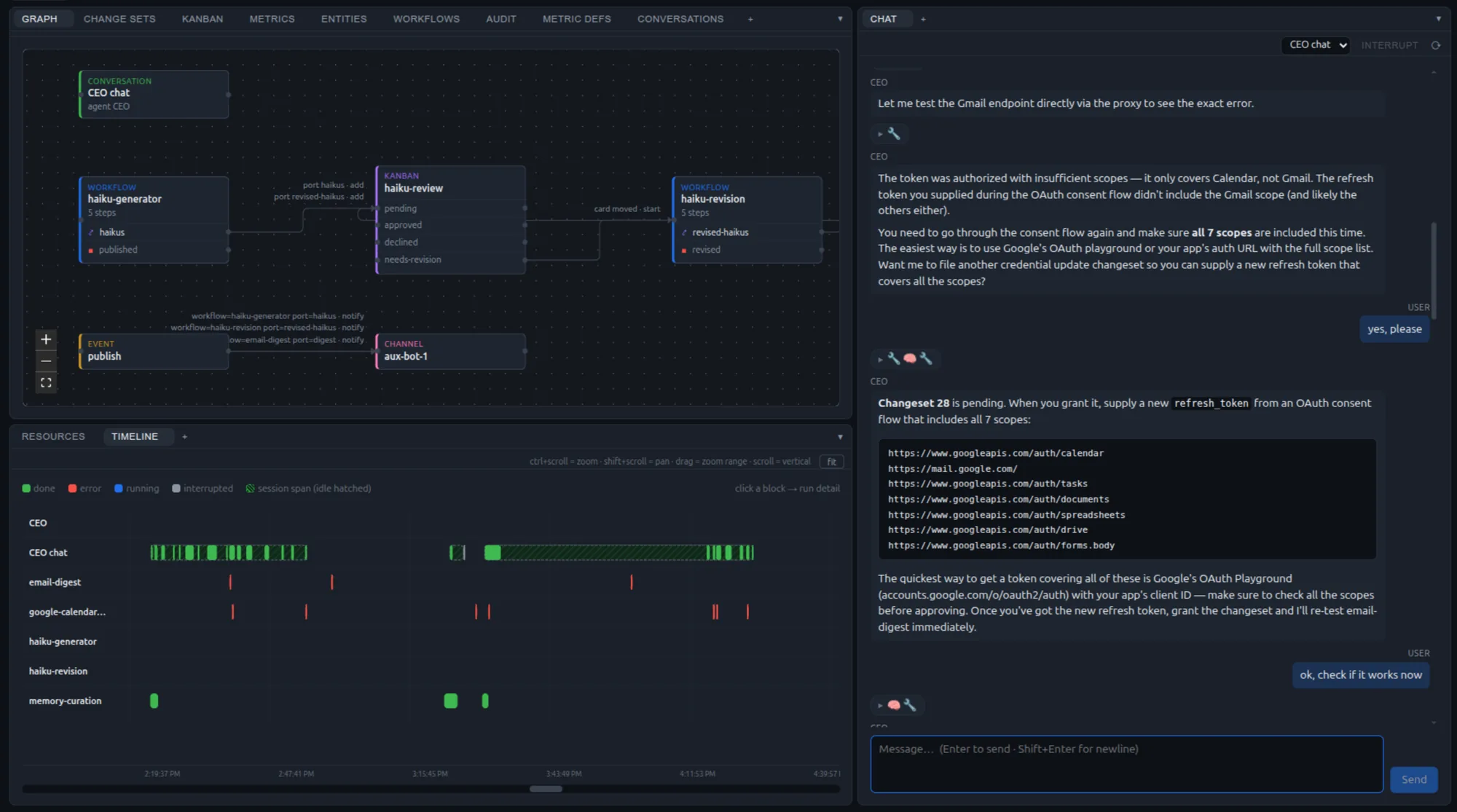This screenshot has width=1457, height=812.
Task: Click the brain icon between the two wrenches
Action: (x=910, y=358)
